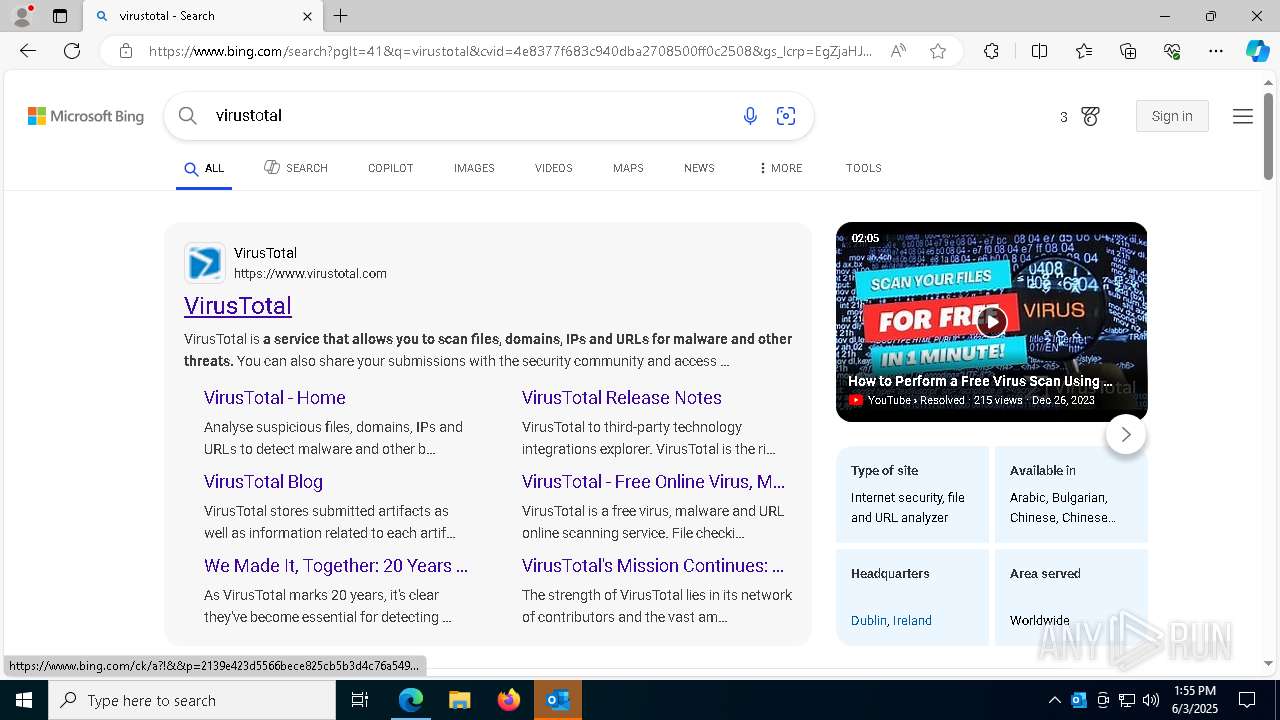
Task: Click the Sign in button
Action: pyautogui.click(x=1172, y=116)
